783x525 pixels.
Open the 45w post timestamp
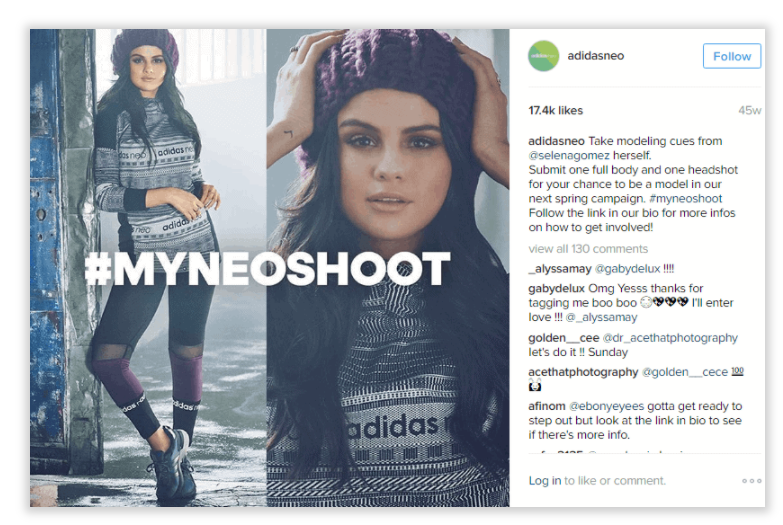[750, 110]
